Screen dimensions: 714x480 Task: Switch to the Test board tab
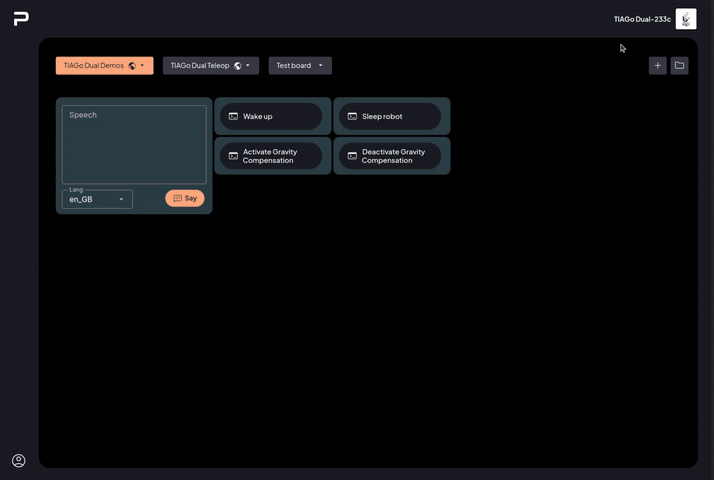(x=293, y=66)
